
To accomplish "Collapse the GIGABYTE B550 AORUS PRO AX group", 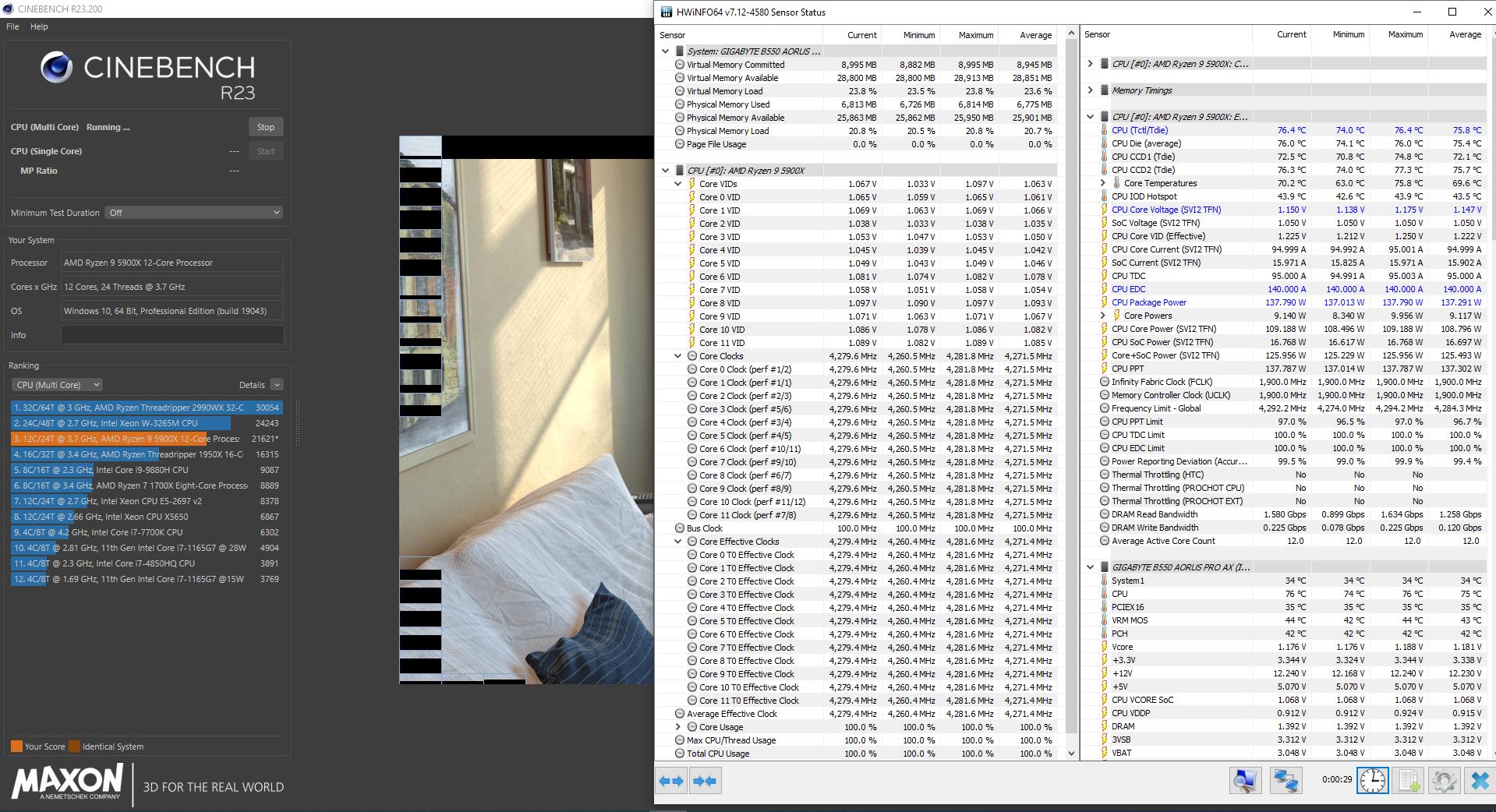I will (x=1090, y=567).
